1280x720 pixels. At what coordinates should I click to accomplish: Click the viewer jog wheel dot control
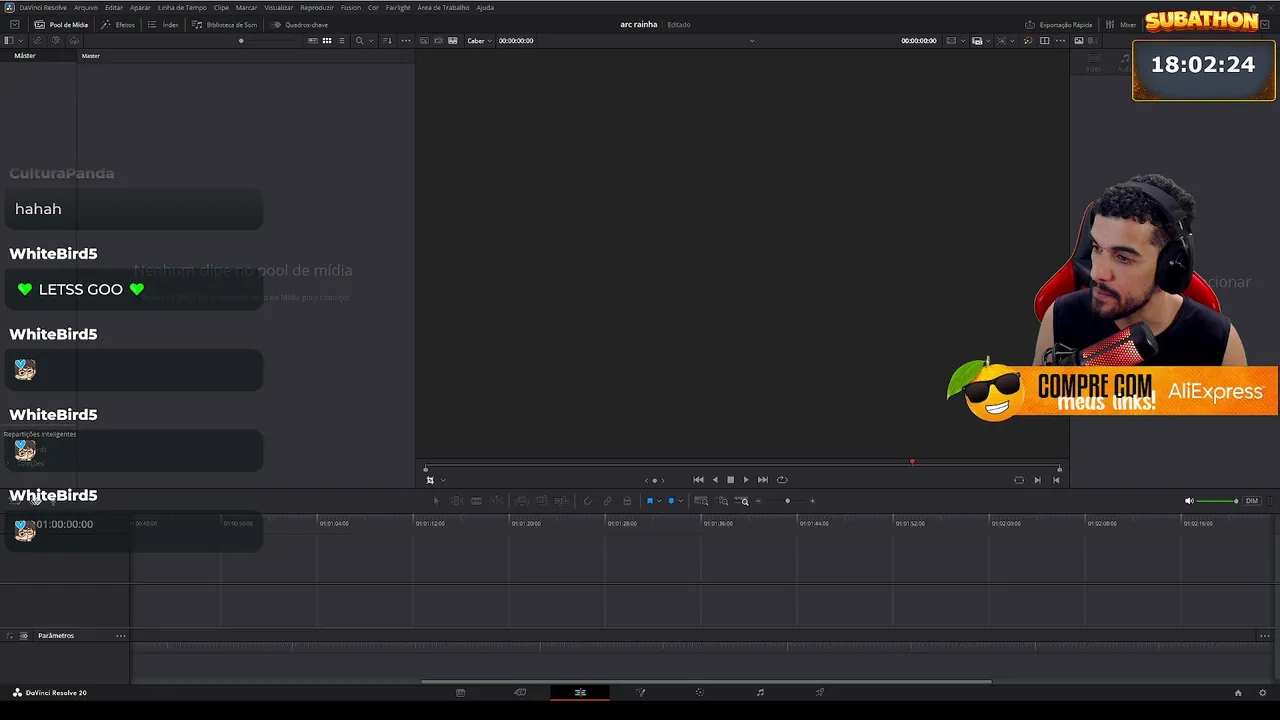coord(655,480)
